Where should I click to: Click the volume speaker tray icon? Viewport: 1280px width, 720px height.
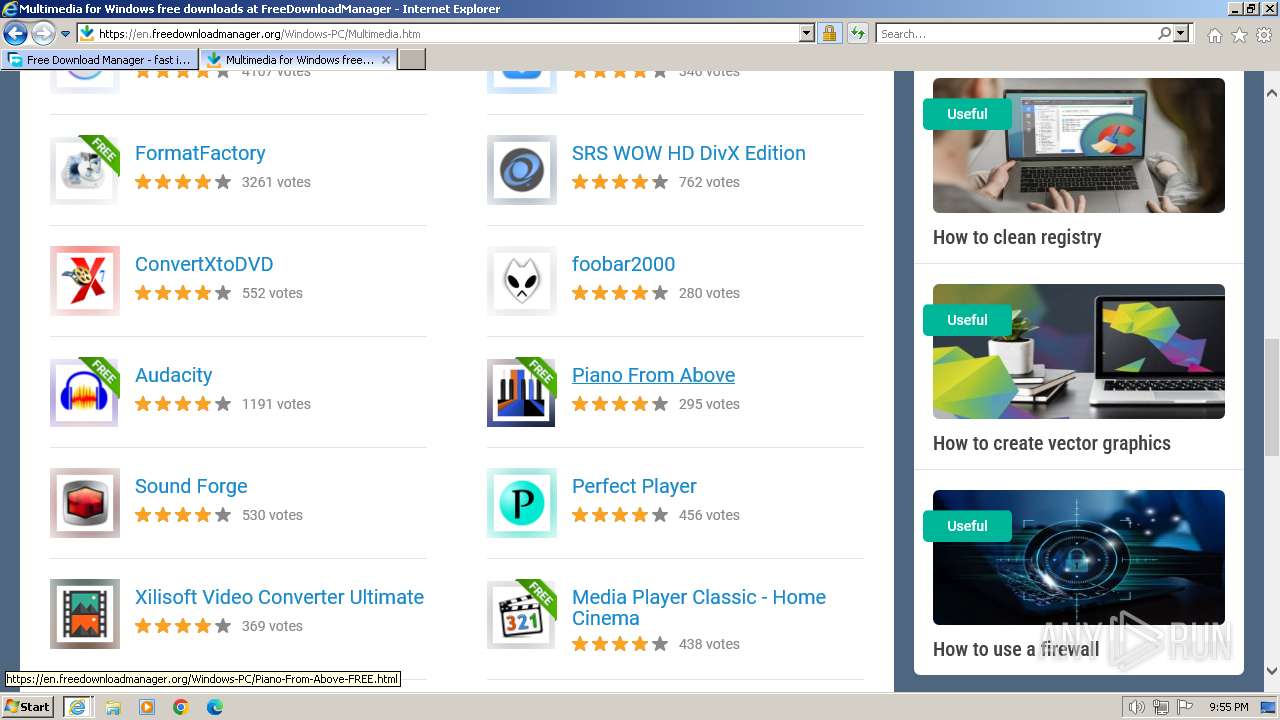(x=1137, y=707)
